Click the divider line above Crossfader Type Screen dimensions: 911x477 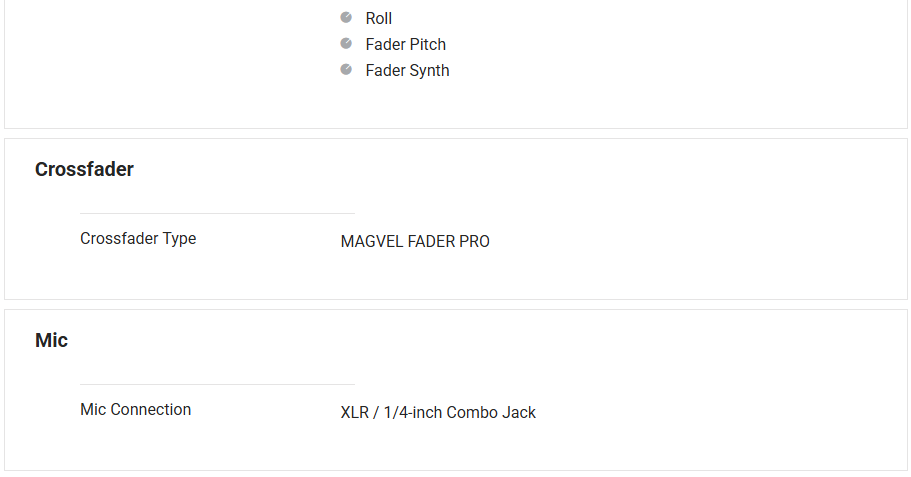[217, 213]
